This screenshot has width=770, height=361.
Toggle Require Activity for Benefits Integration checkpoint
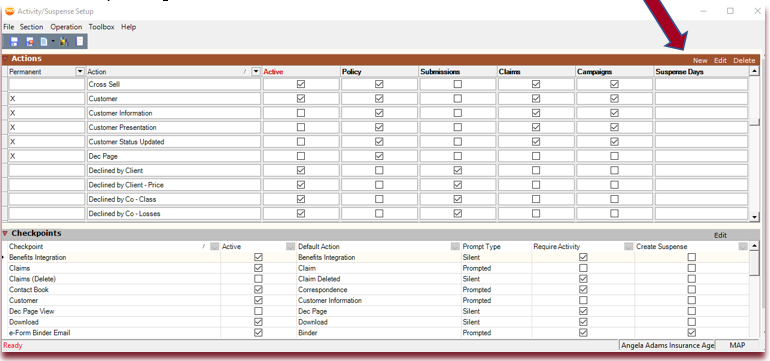pos(583,257)
